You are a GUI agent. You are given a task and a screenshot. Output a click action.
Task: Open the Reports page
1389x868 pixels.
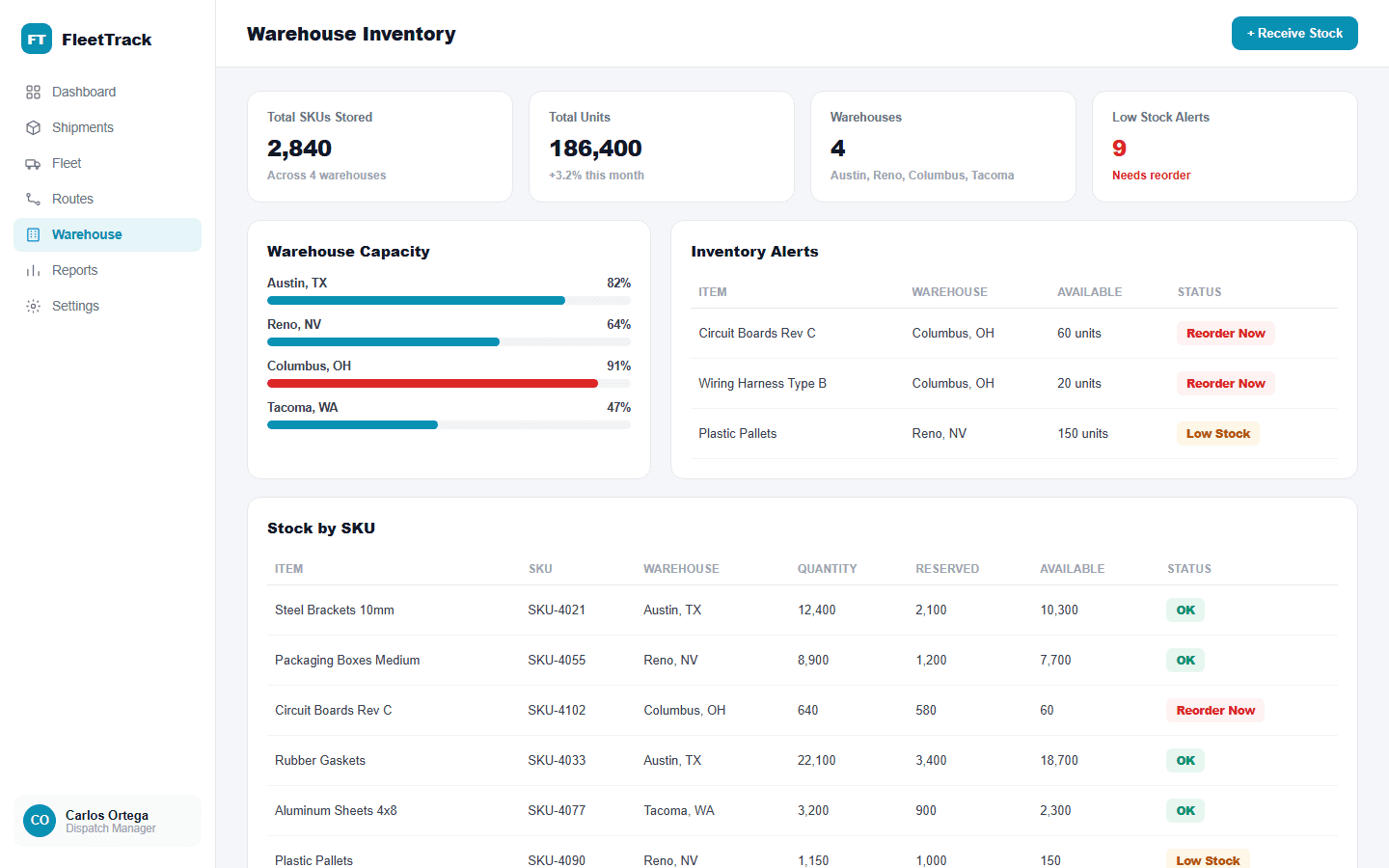pyautogui.click(x=107, y=270)
